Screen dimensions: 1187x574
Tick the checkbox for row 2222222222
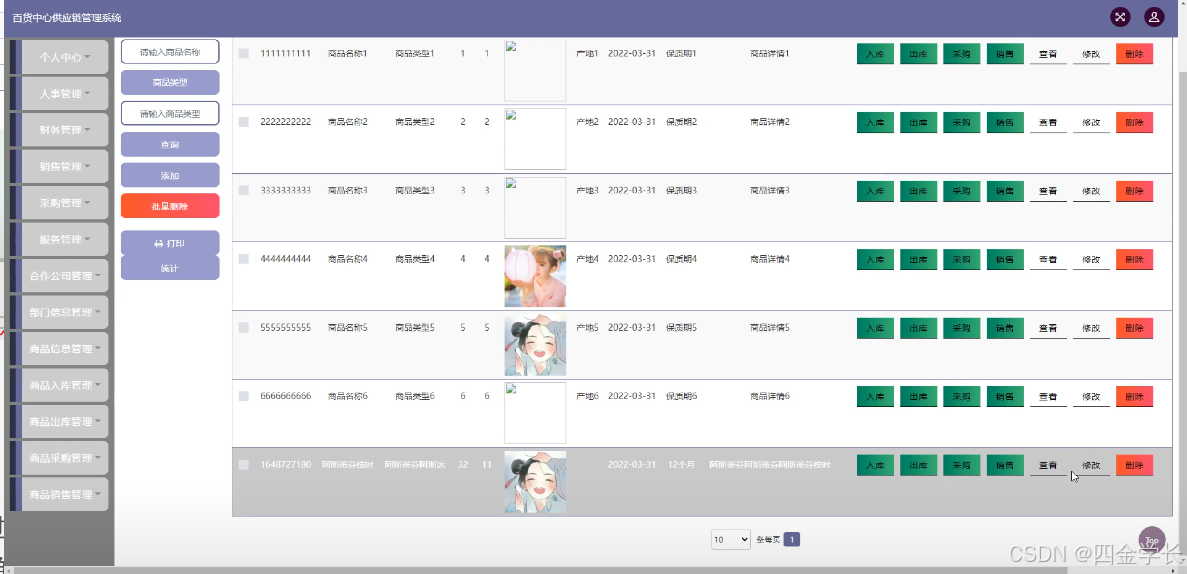coord(244,122)
